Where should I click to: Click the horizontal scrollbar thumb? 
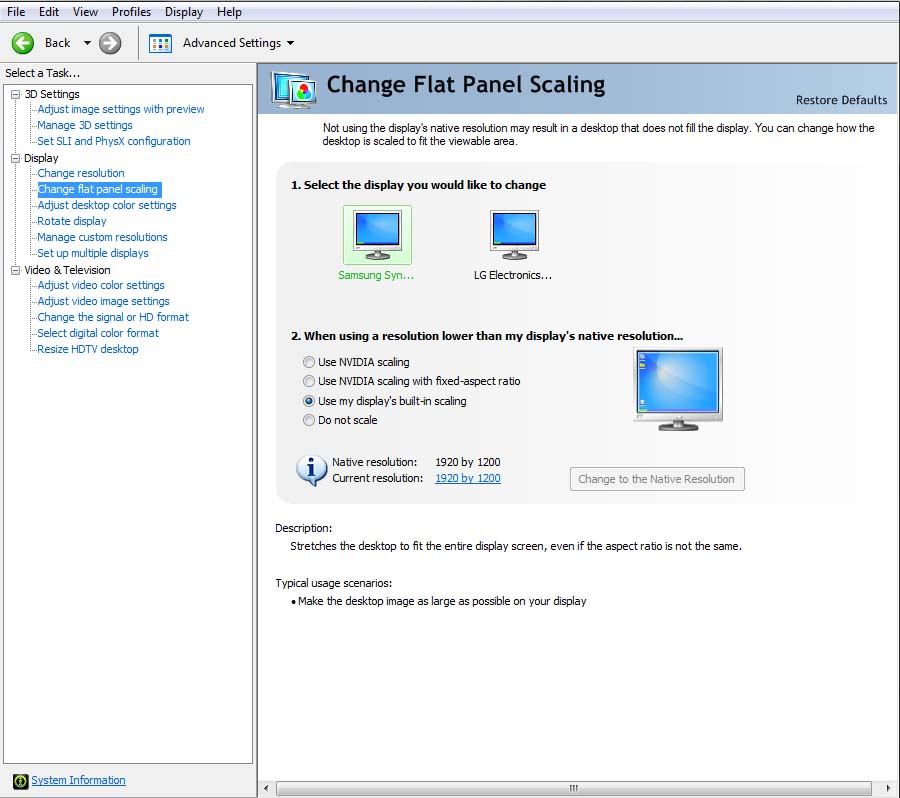(573, 788)
